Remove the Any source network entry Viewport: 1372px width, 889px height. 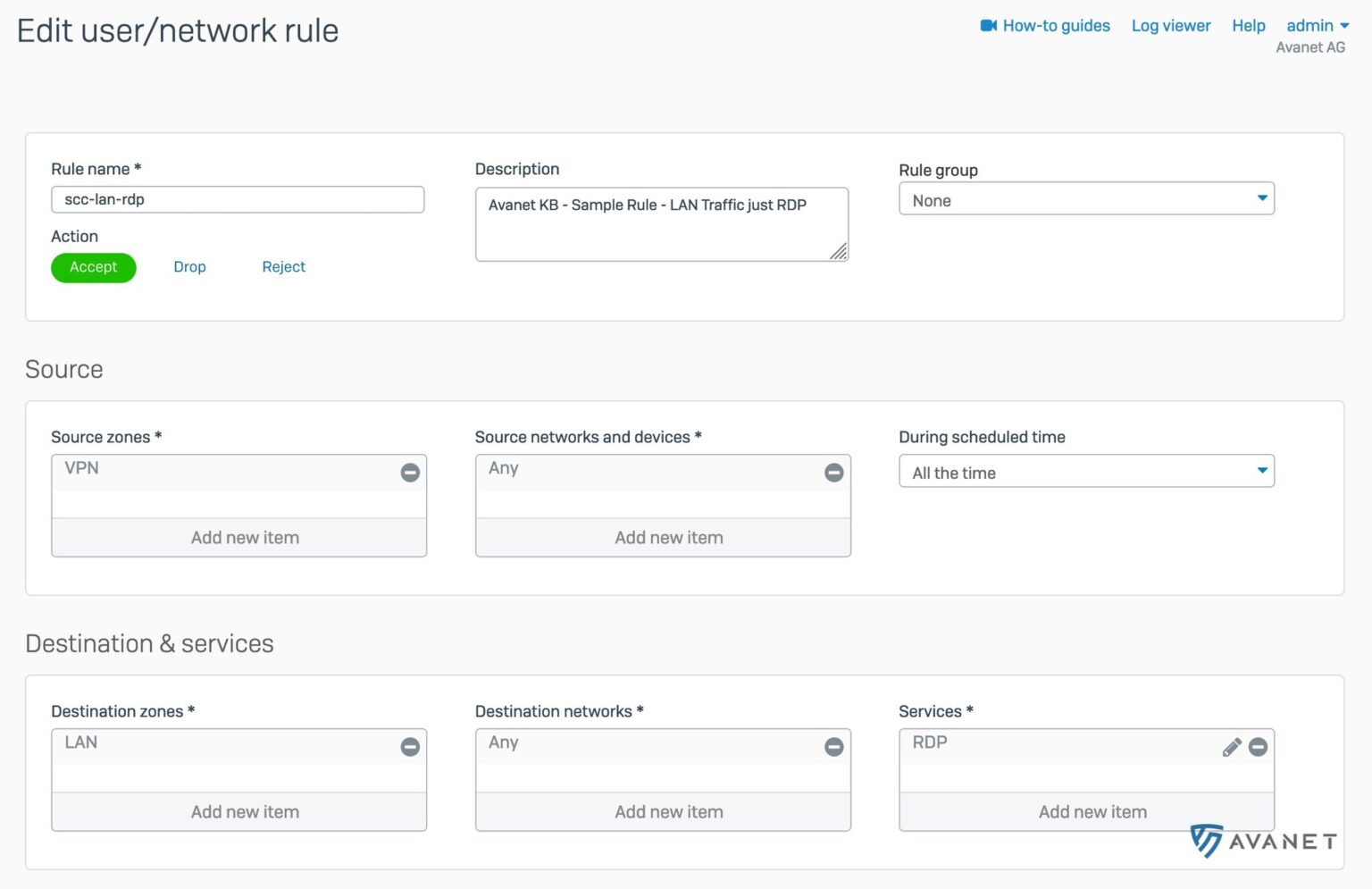(x=833, y=473)
